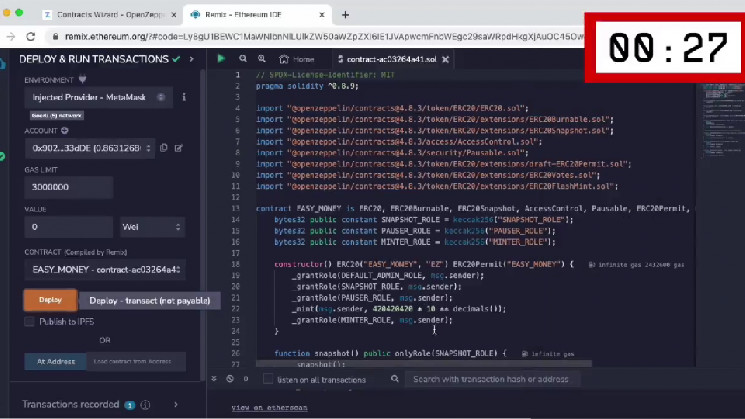Click the MINTER_ROLE constant definition line
Viewport: 745px width, 419px height.
coord(415,242)
